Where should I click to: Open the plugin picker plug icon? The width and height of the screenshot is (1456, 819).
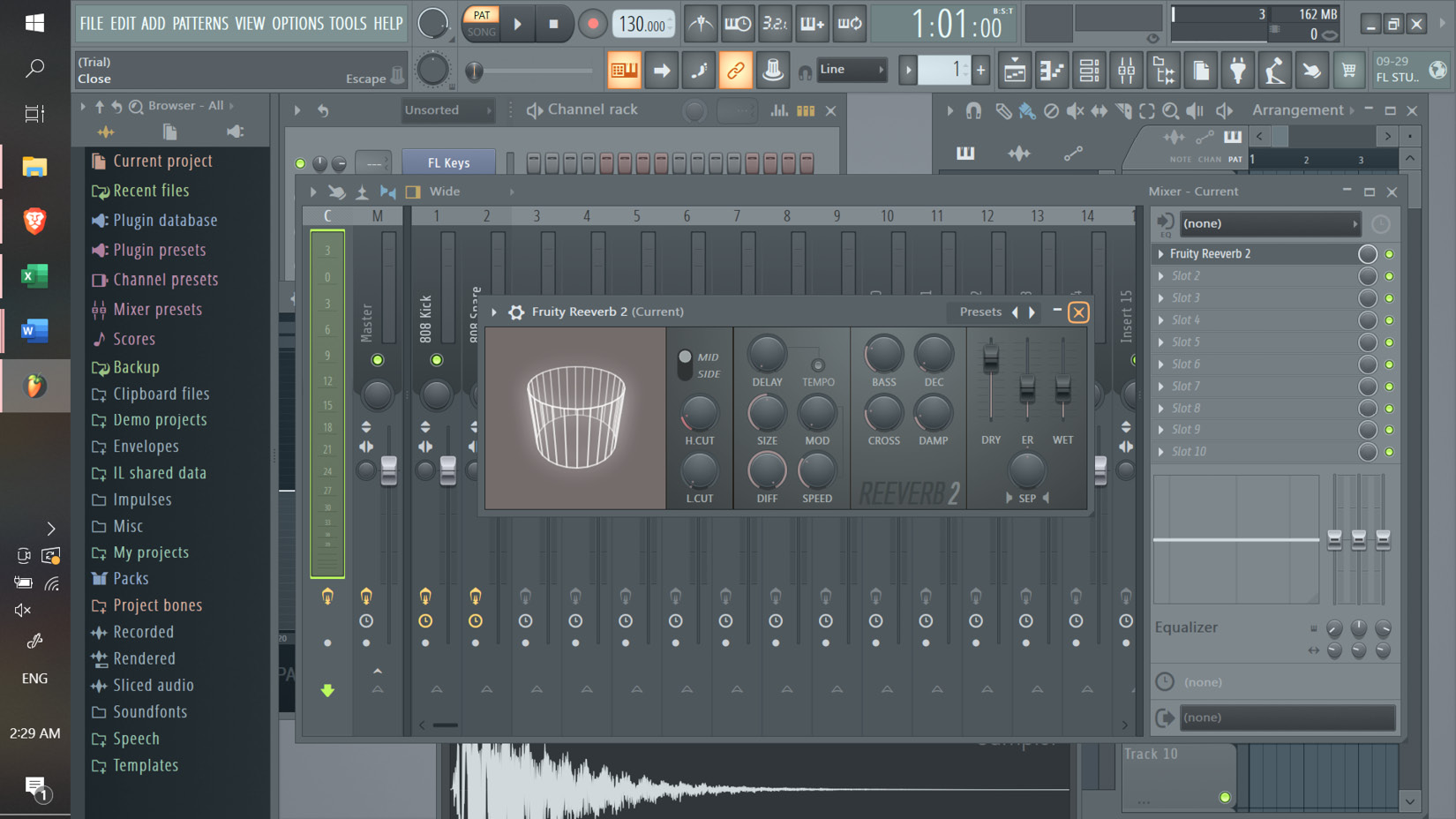[x=1238, y=71]
